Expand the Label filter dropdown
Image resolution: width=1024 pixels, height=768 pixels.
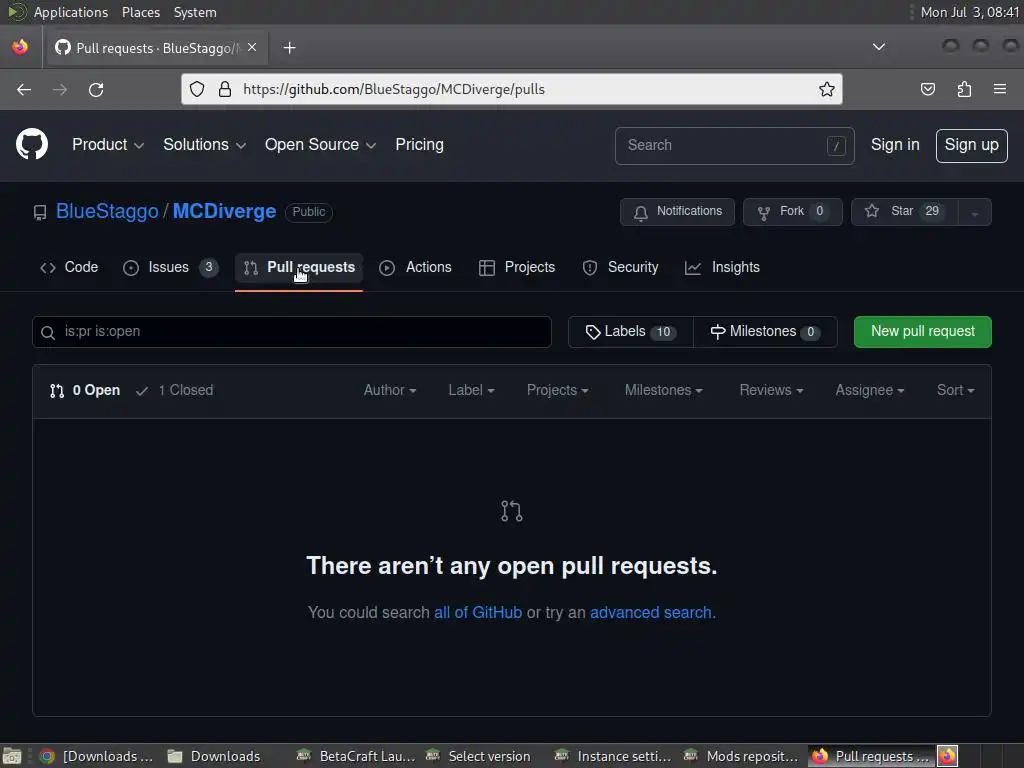coord(471,391)
